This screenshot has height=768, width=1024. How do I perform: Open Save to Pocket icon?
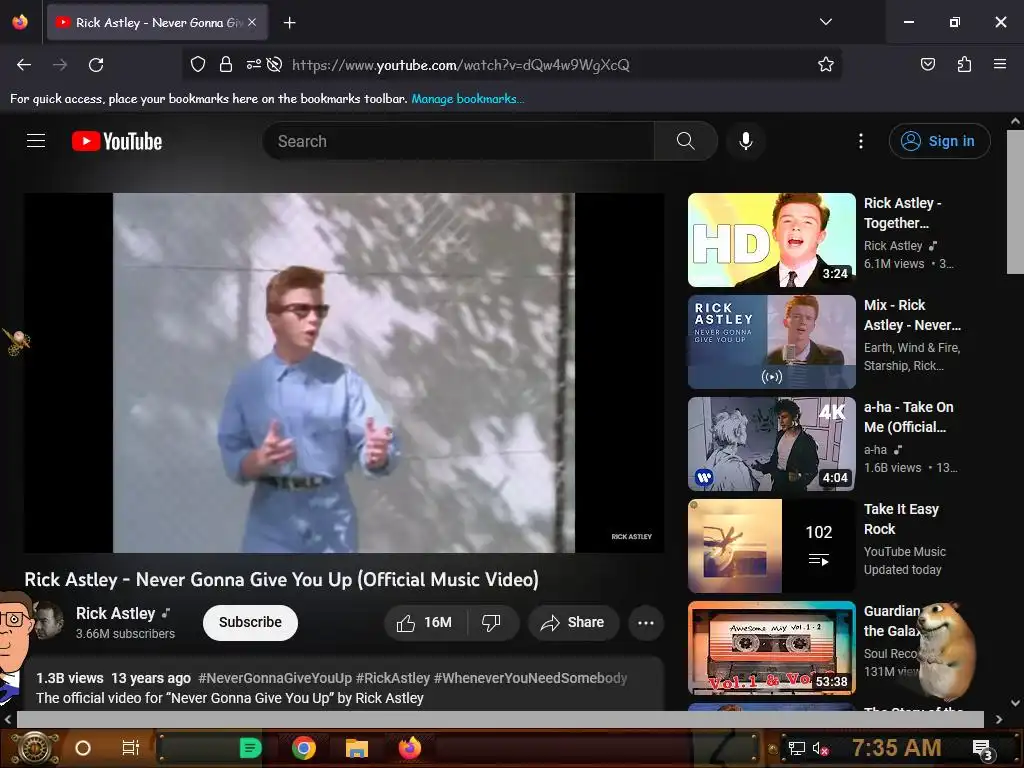[928, 64]
